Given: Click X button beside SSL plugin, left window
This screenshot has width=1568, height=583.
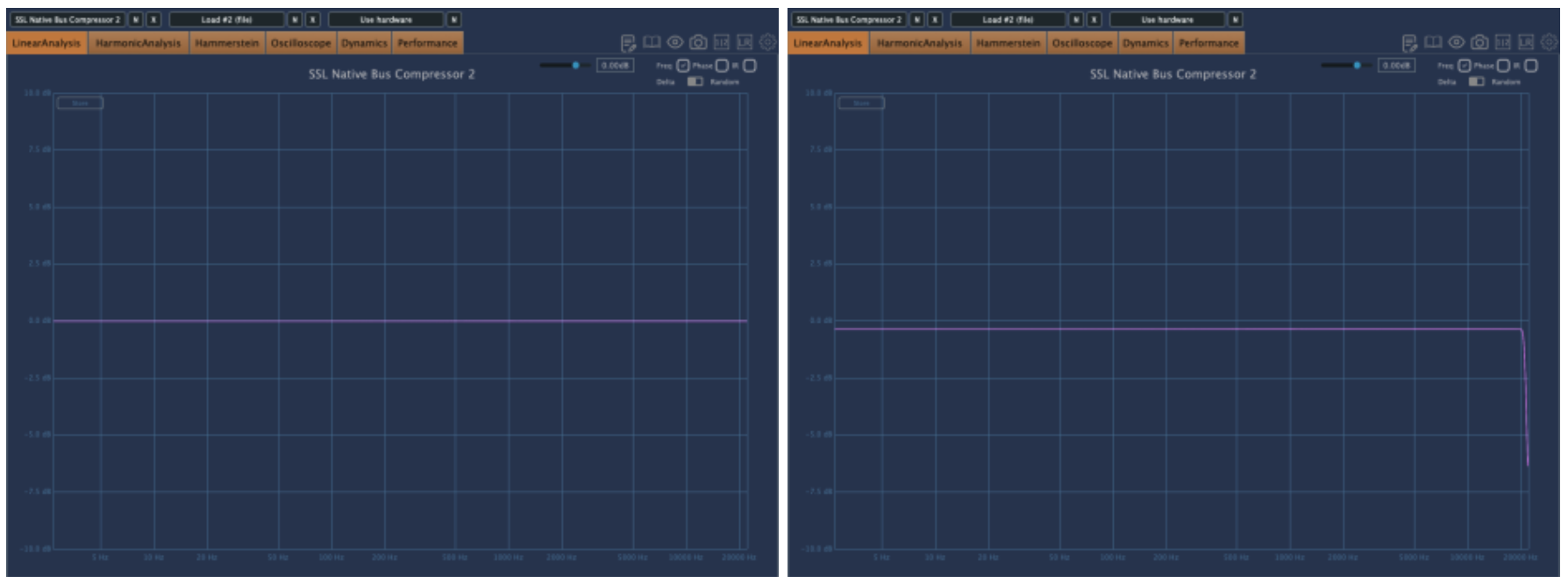Looking at the screenshot, I should pyautogui.click(x=153, y=19).
